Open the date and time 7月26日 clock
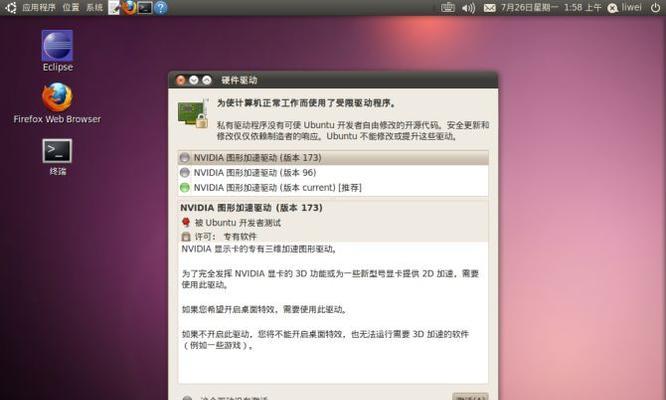This screenshot has height=400, width=666. click(x=551, y=8)
